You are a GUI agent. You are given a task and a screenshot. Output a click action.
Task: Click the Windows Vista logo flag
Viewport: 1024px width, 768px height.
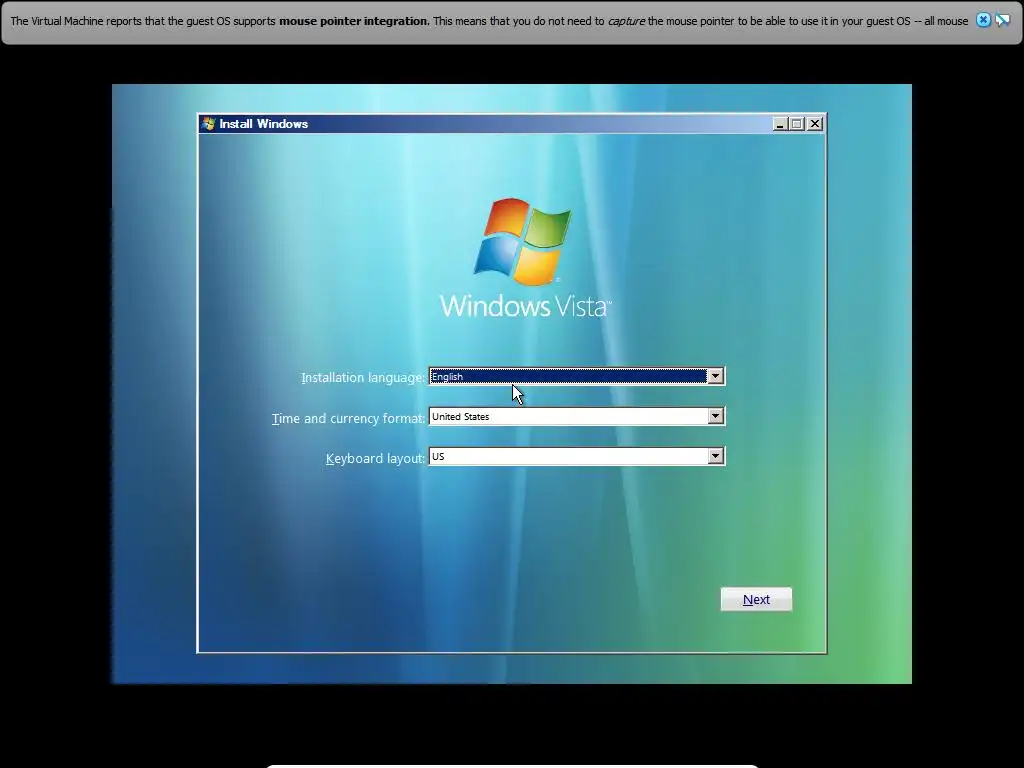[522, 242]
